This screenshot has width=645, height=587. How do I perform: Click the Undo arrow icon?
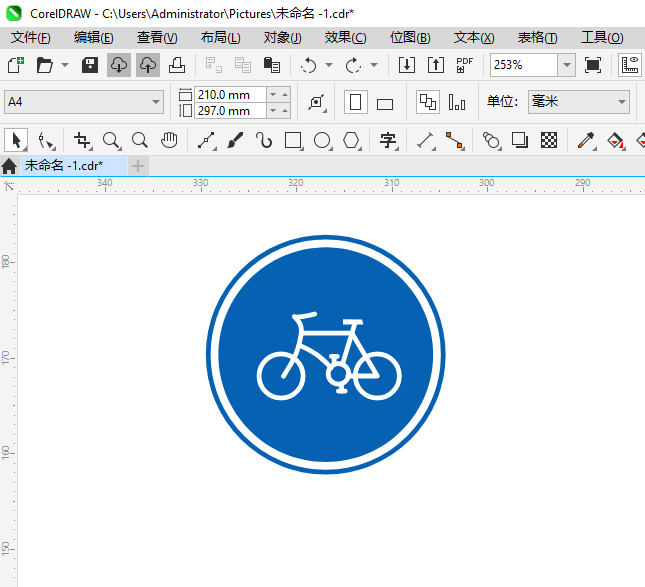coord(309,65)
